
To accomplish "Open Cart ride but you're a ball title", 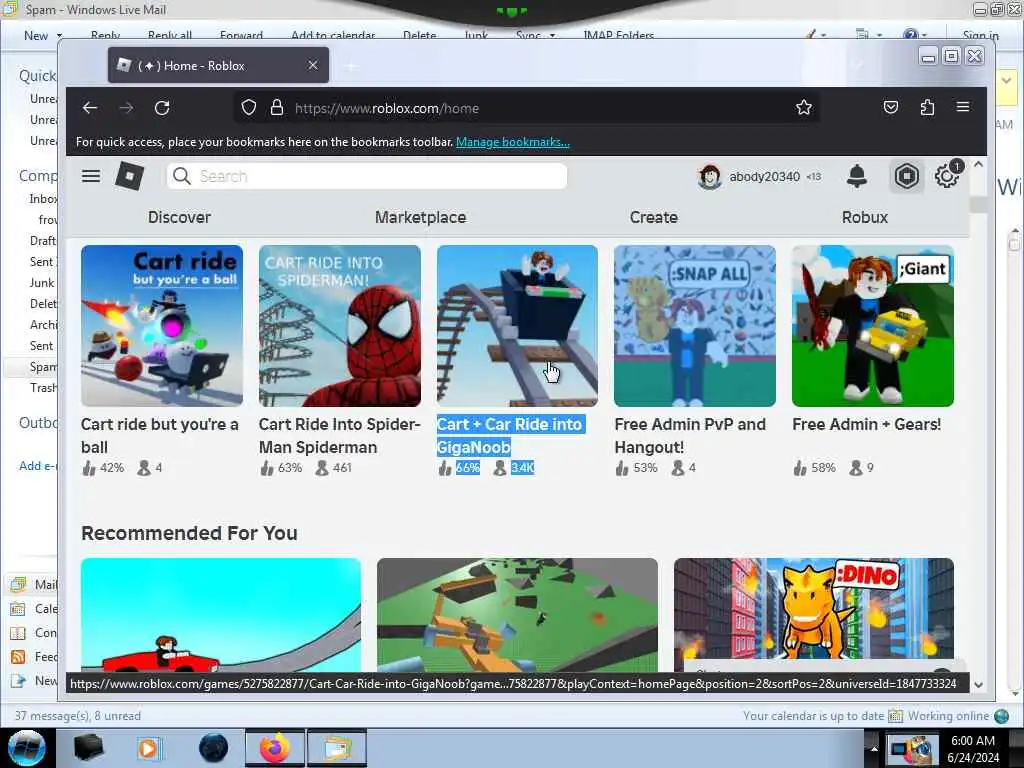I will point(160,436).
